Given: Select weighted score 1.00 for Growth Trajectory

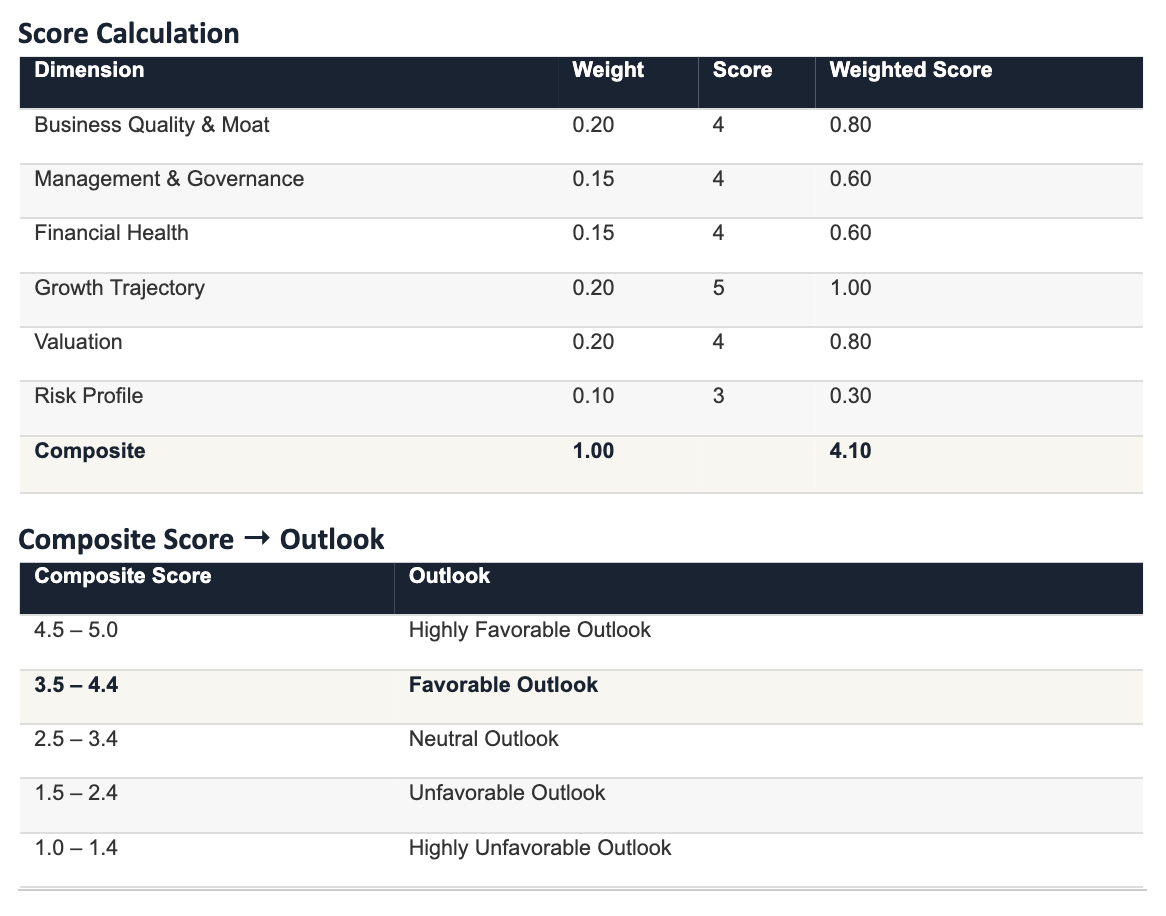Looking at the screenshot, I should tap(850, 288).
